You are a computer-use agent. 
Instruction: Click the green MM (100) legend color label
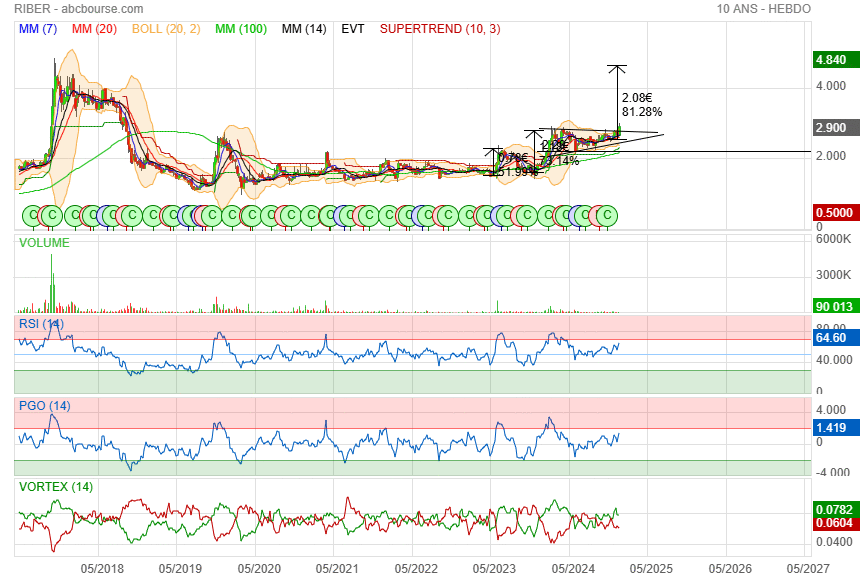pyautogui.click(x=240, y=29)
